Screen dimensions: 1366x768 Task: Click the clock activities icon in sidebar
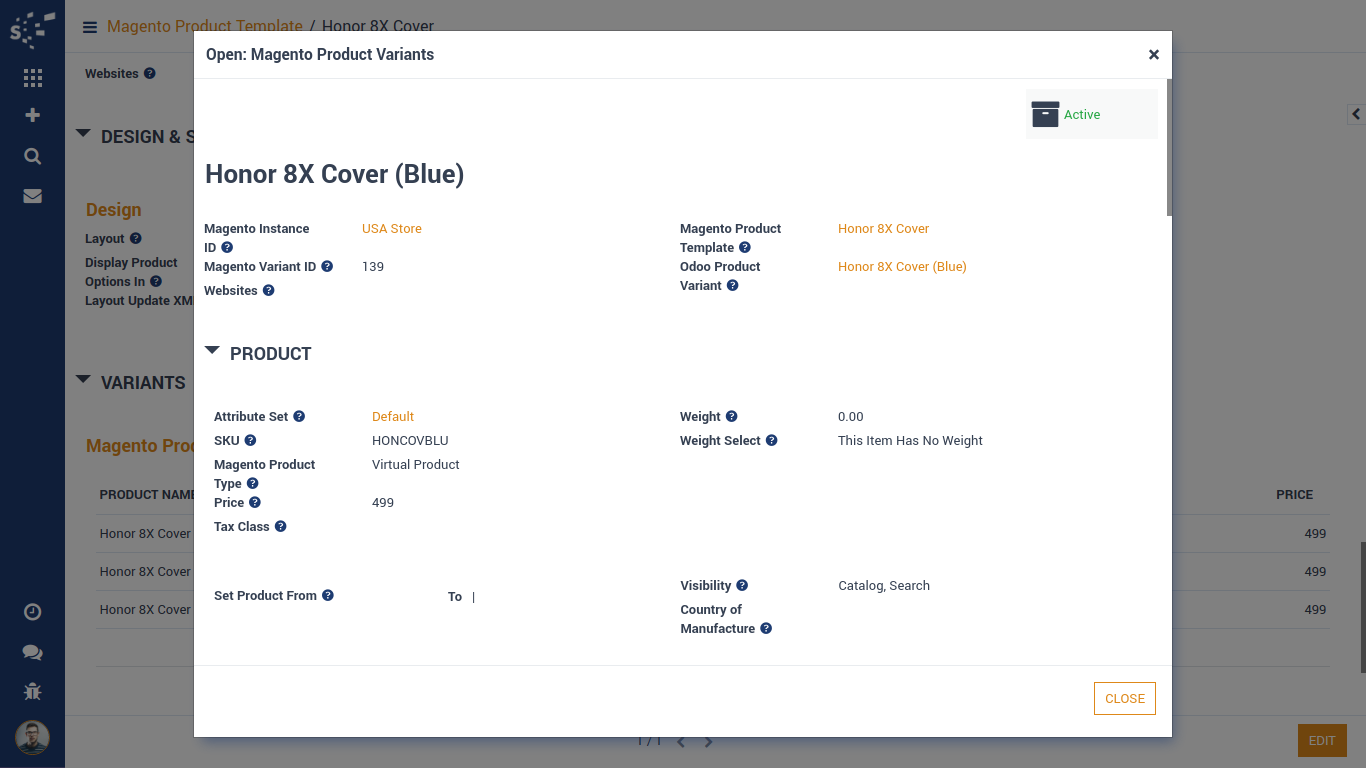tap(32, 612)
